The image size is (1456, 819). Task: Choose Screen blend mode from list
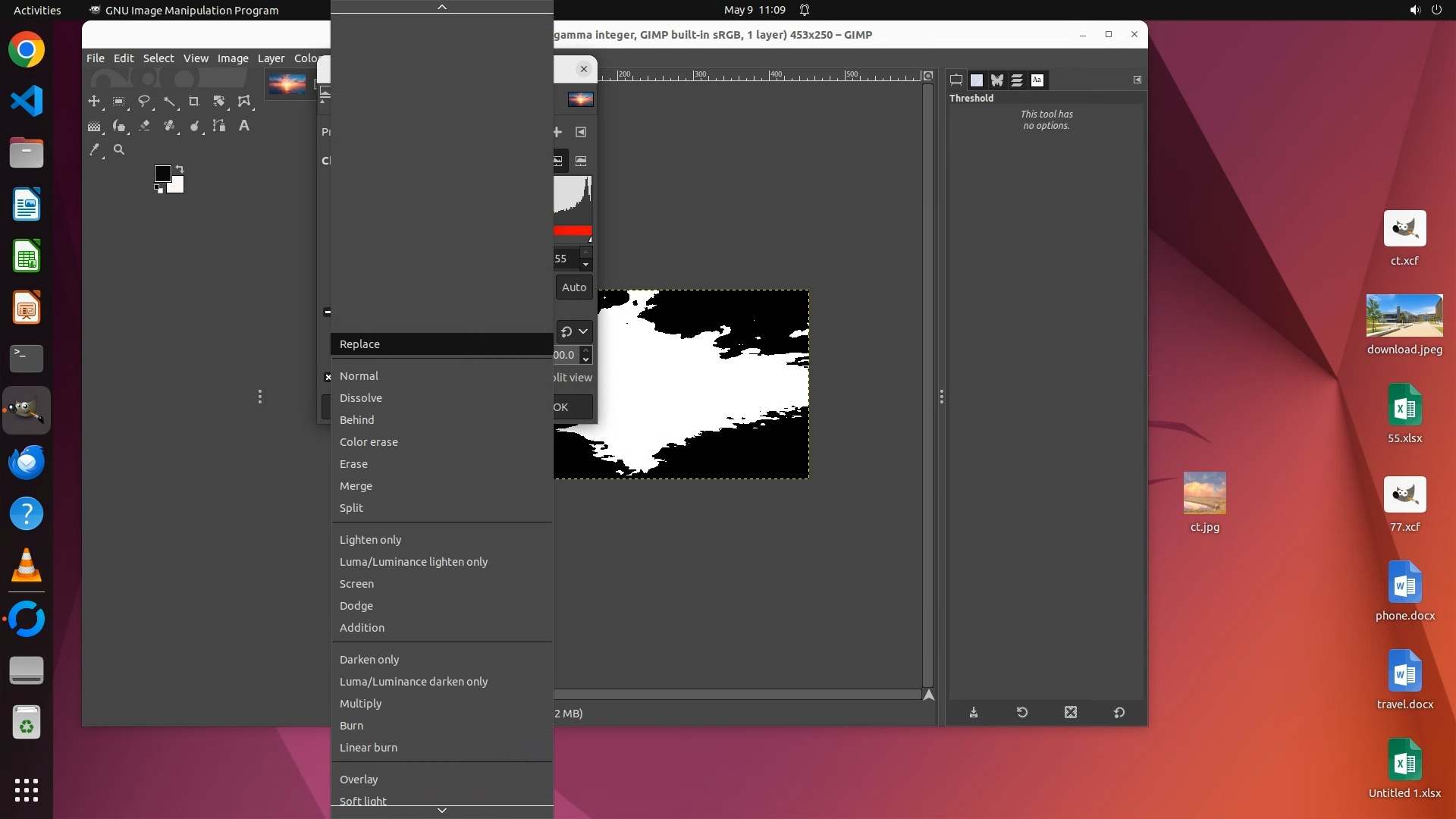[356, 584]
